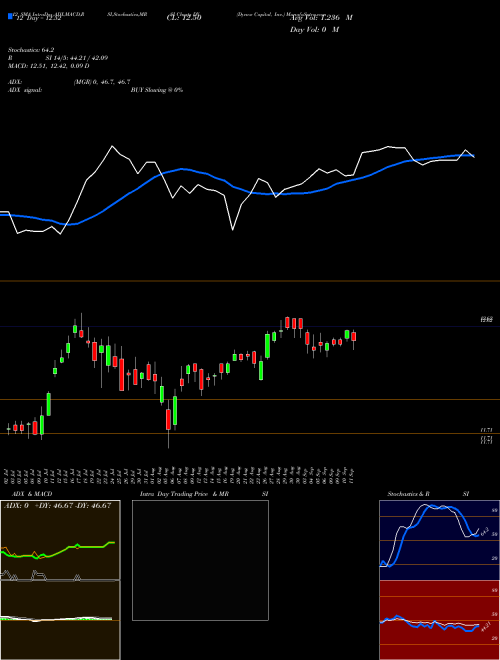
Task: Click the '11 Sep' date label on the axis
Action: click(x=351, y=476)
